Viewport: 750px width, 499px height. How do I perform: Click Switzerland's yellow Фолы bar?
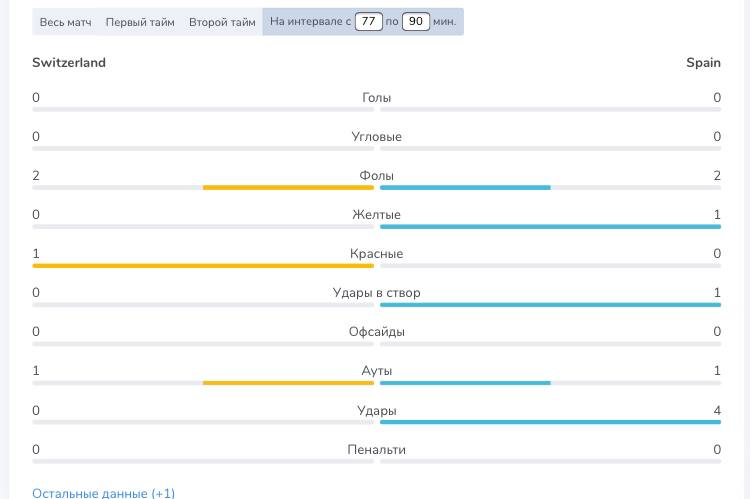point(288,187)
